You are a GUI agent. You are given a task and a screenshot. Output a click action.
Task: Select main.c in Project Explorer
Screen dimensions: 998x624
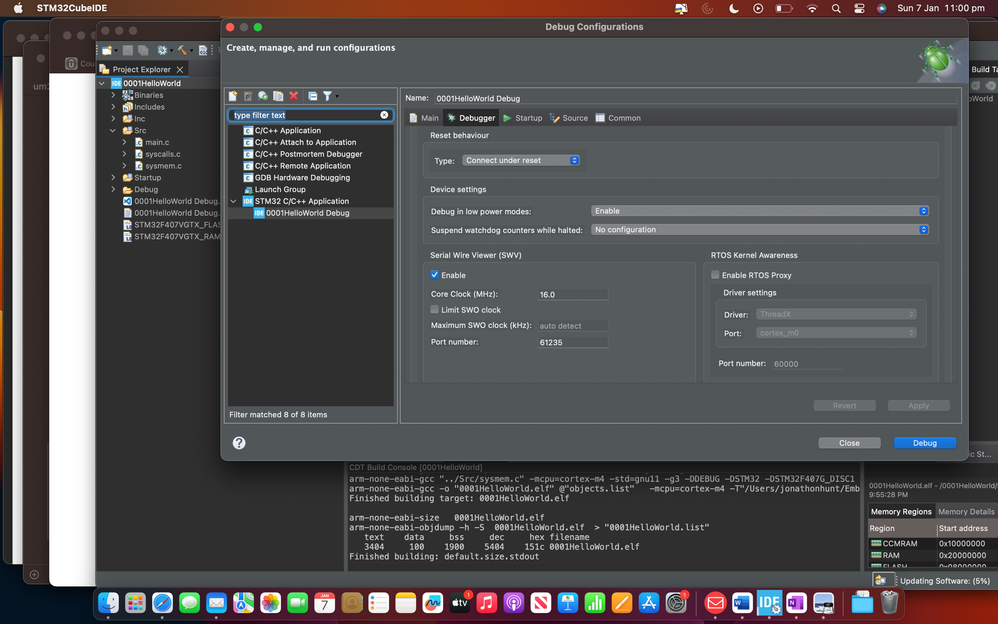click(157, 143)
